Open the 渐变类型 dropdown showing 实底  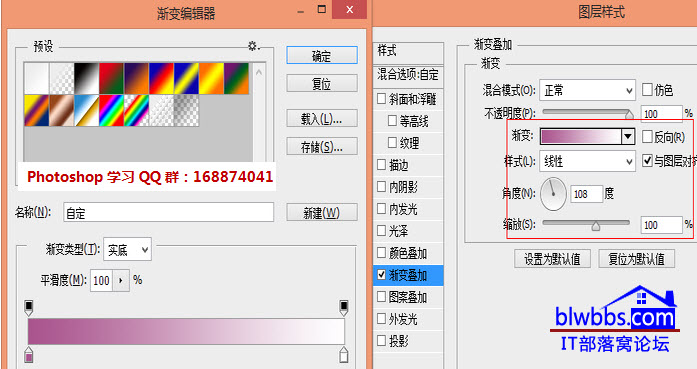128,249
